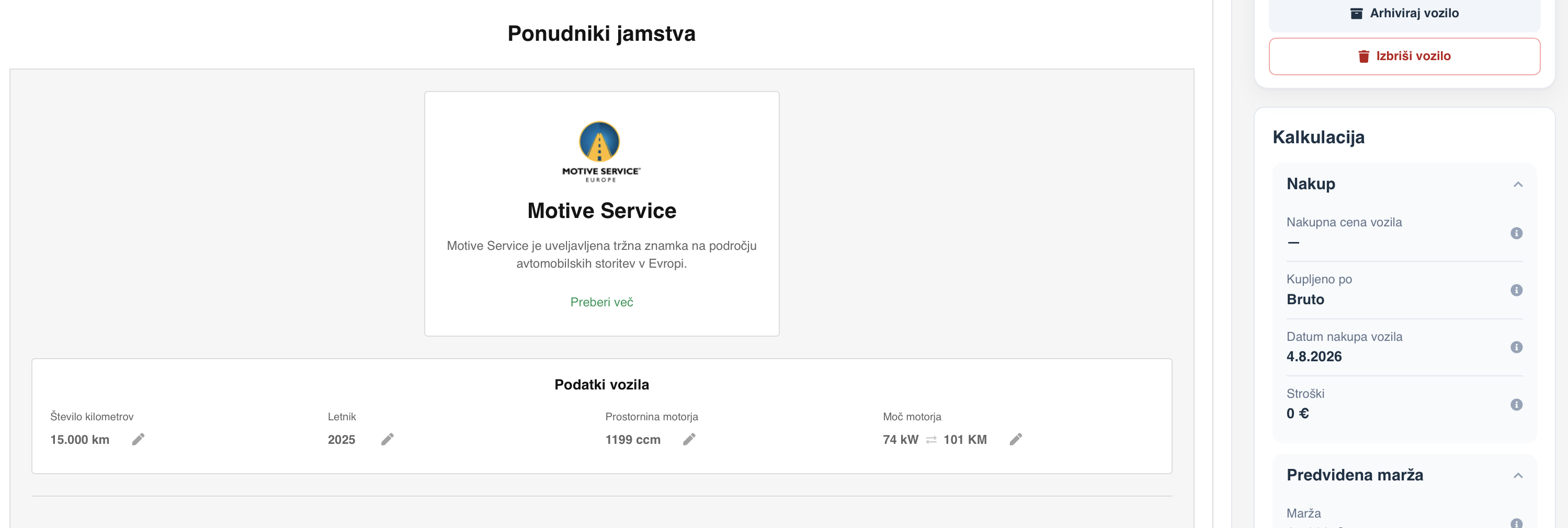Edit the Število kilometrov pencil icon
Viewport: 1568px width, 528px height.
pyautogui.click(x=138, y=439)
